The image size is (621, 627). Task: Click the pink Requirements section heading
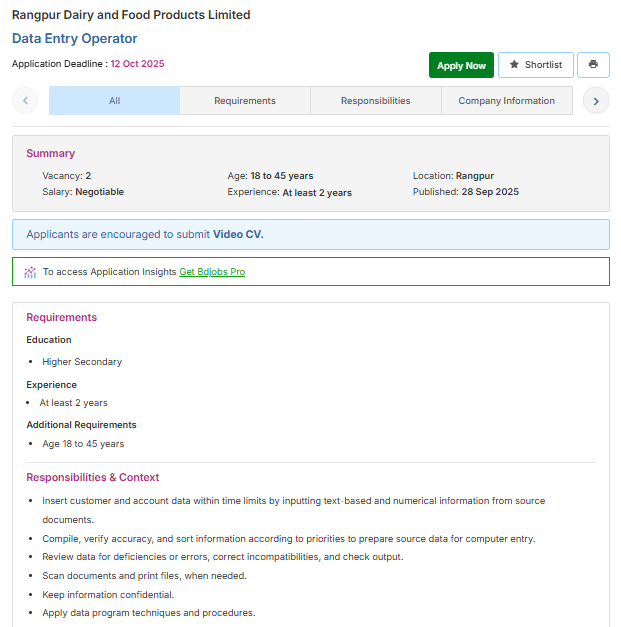62,318
